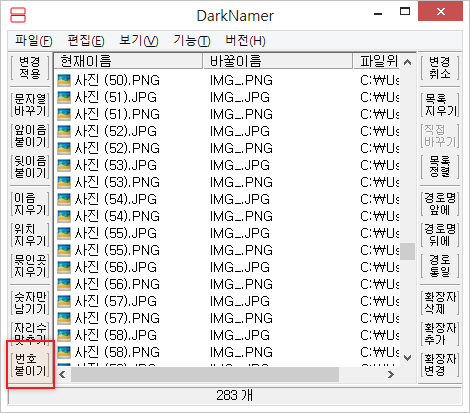Image resolution: width=470 pixels, height=413 pixels.
Task: Click the 경로명 뒤에 button
Action: [440, 235]
